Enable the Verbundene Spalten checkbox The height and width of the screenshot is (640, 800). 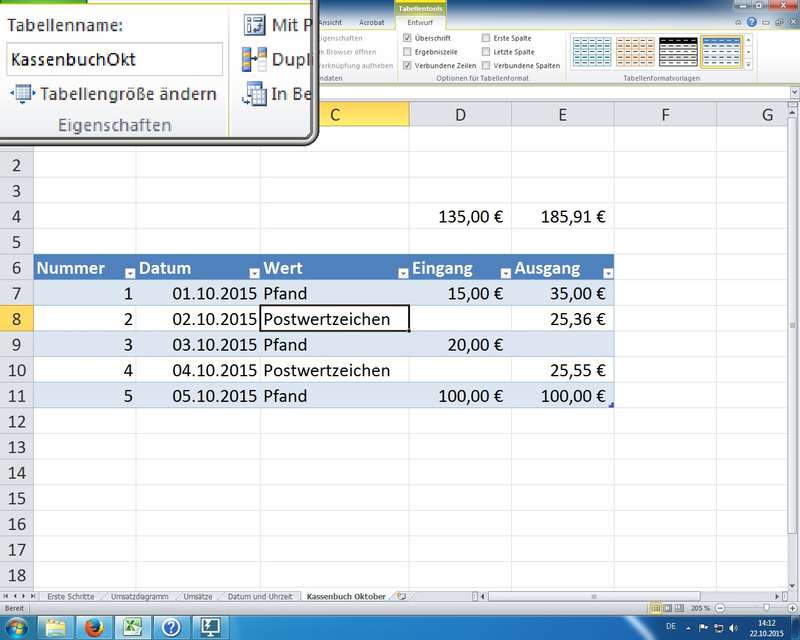[486, 65]
